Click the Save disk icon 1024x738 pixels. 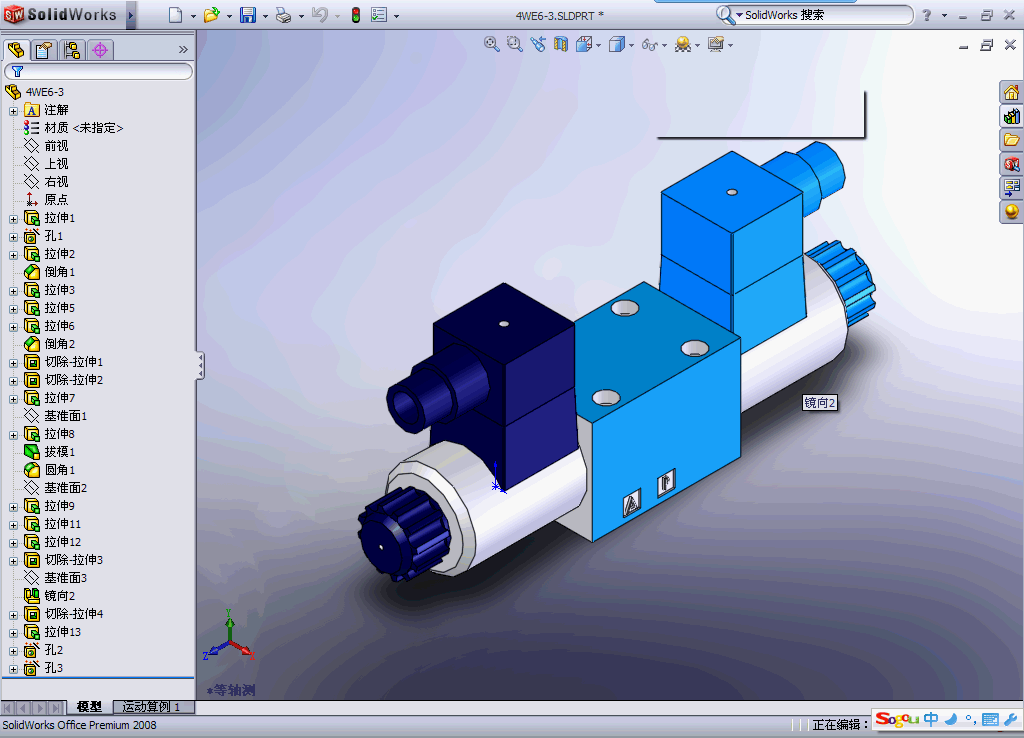coord(248,15)
